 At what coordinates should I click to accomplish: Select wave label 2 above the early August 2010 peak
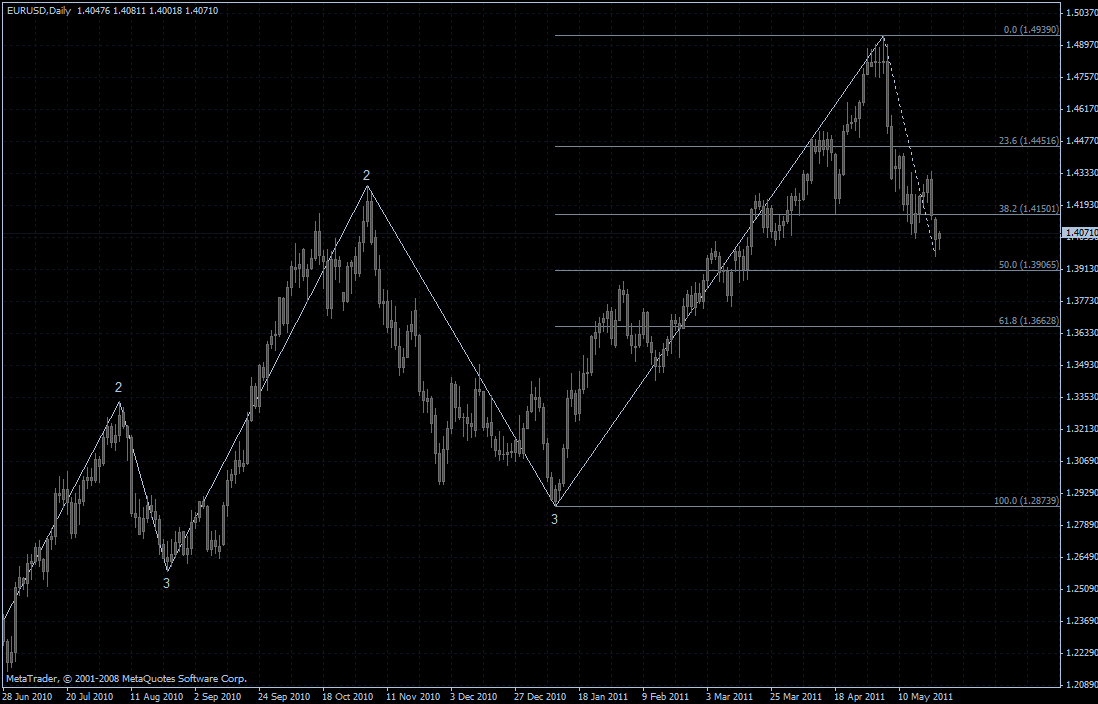click(x=118, y=387)
